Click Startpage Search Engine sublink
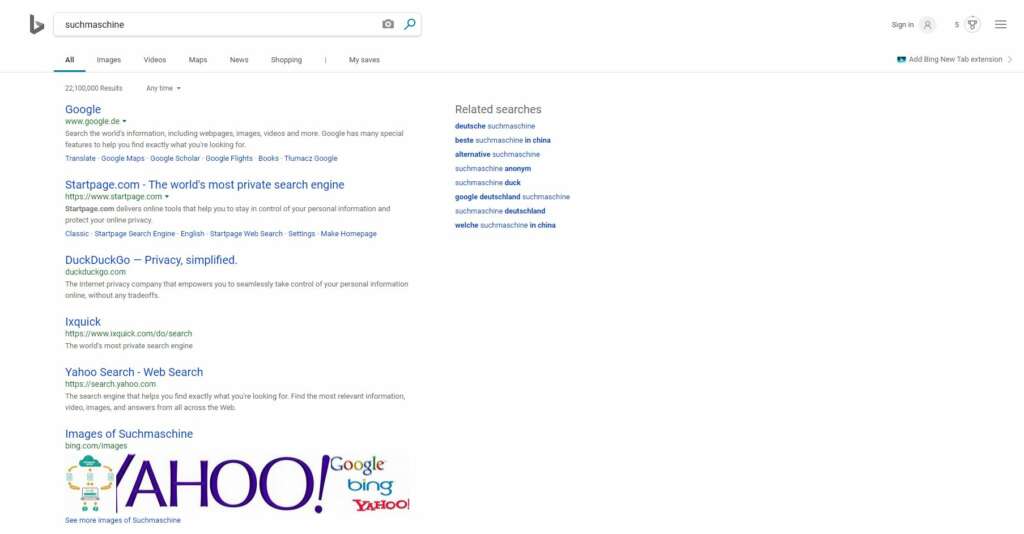This screenshot has height=534, width=1024. [x=135, y=234]
